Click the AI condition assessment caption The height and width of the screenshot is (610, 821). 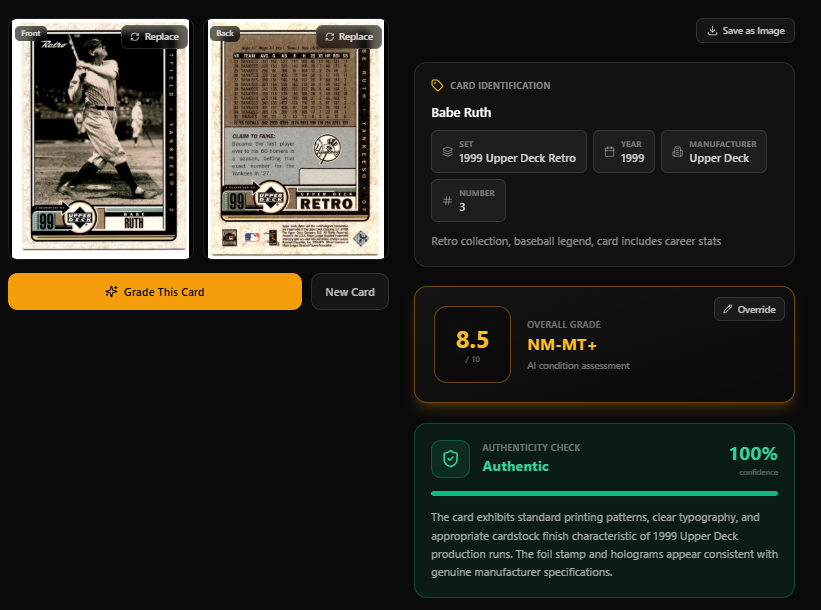coord(578,365)
